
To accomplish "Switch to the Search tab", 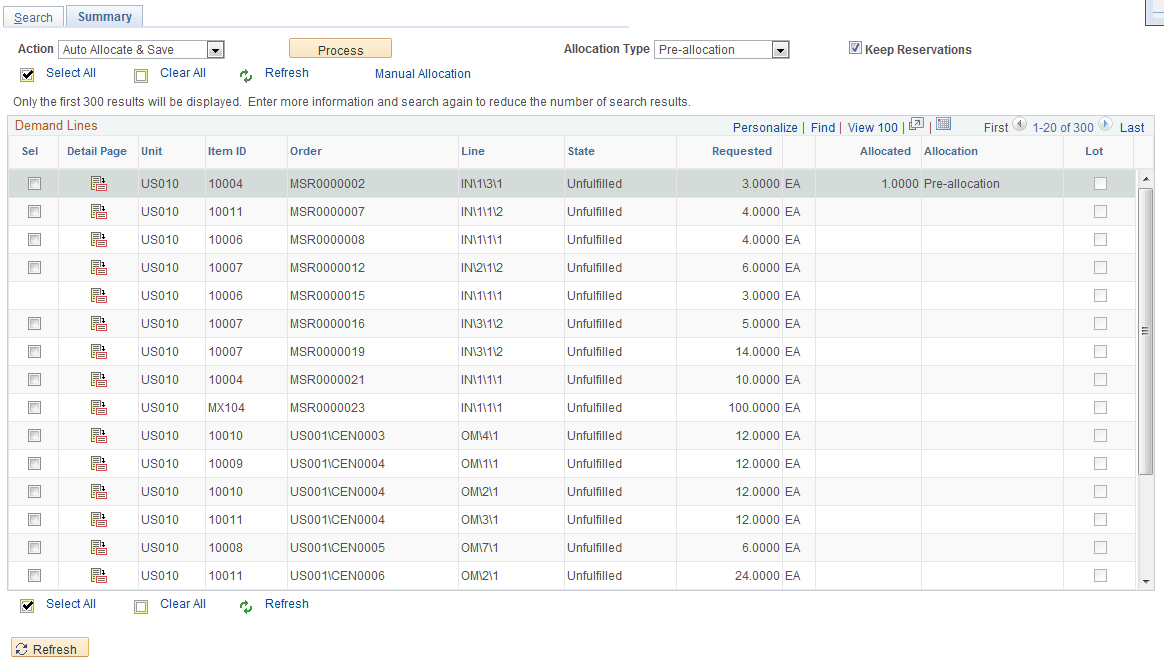I will point(33,17).
